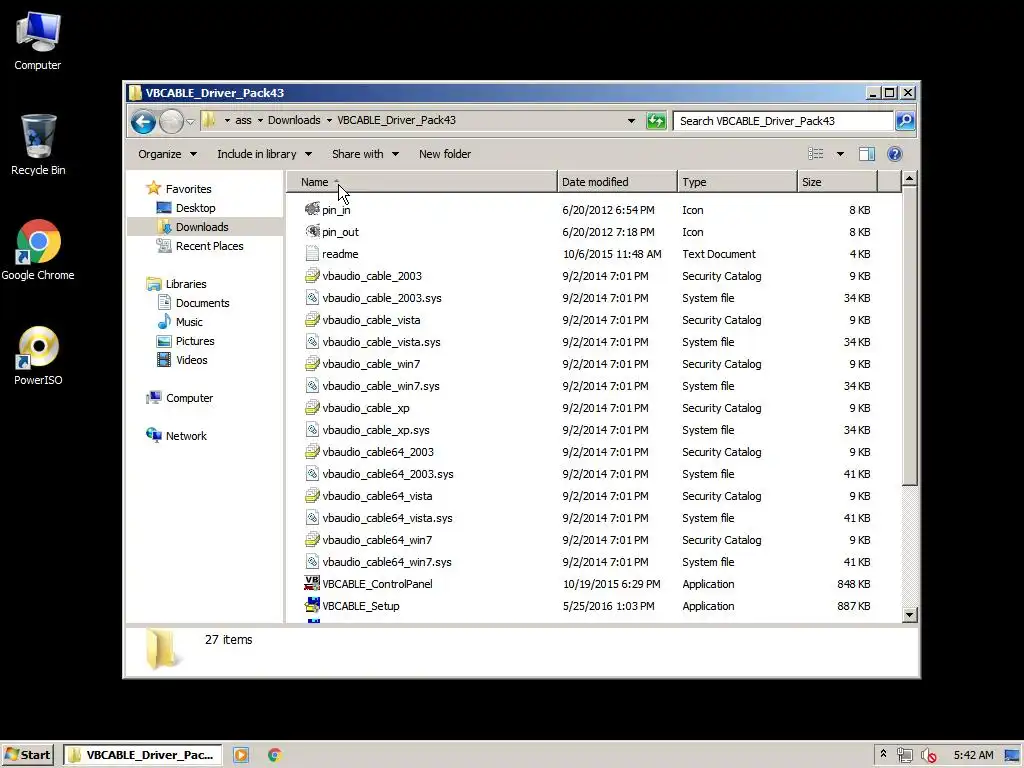Launch Google Chrome from desktop shortcut

(38, 251)
